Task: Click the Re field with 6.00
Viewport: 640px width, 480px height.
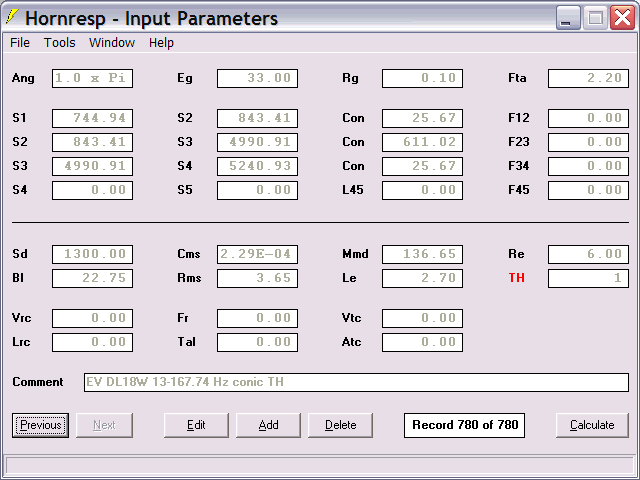Action: 588,255
